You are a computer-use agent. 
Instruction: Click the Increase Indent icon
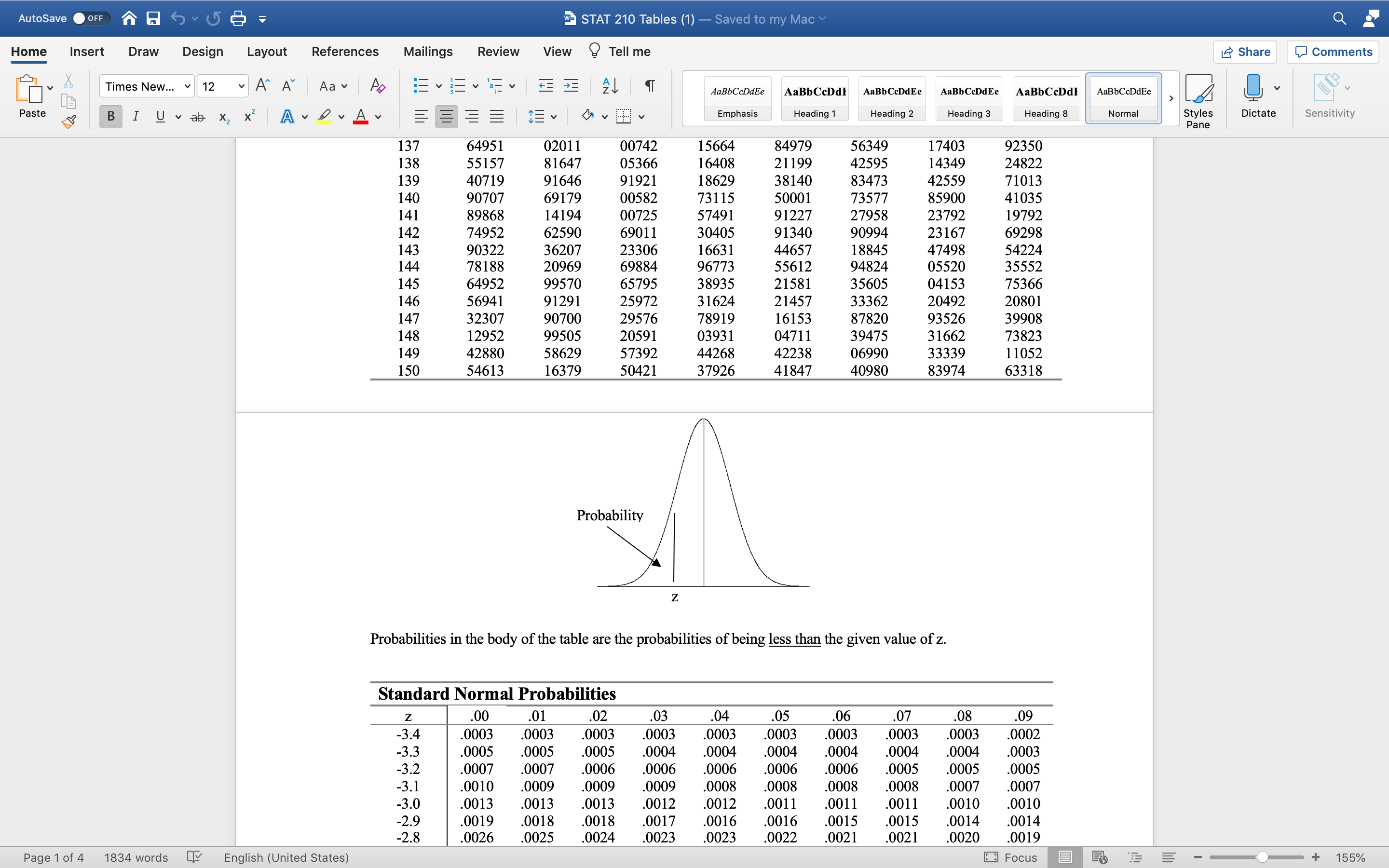pyautogui.click(x=571, y=86)
